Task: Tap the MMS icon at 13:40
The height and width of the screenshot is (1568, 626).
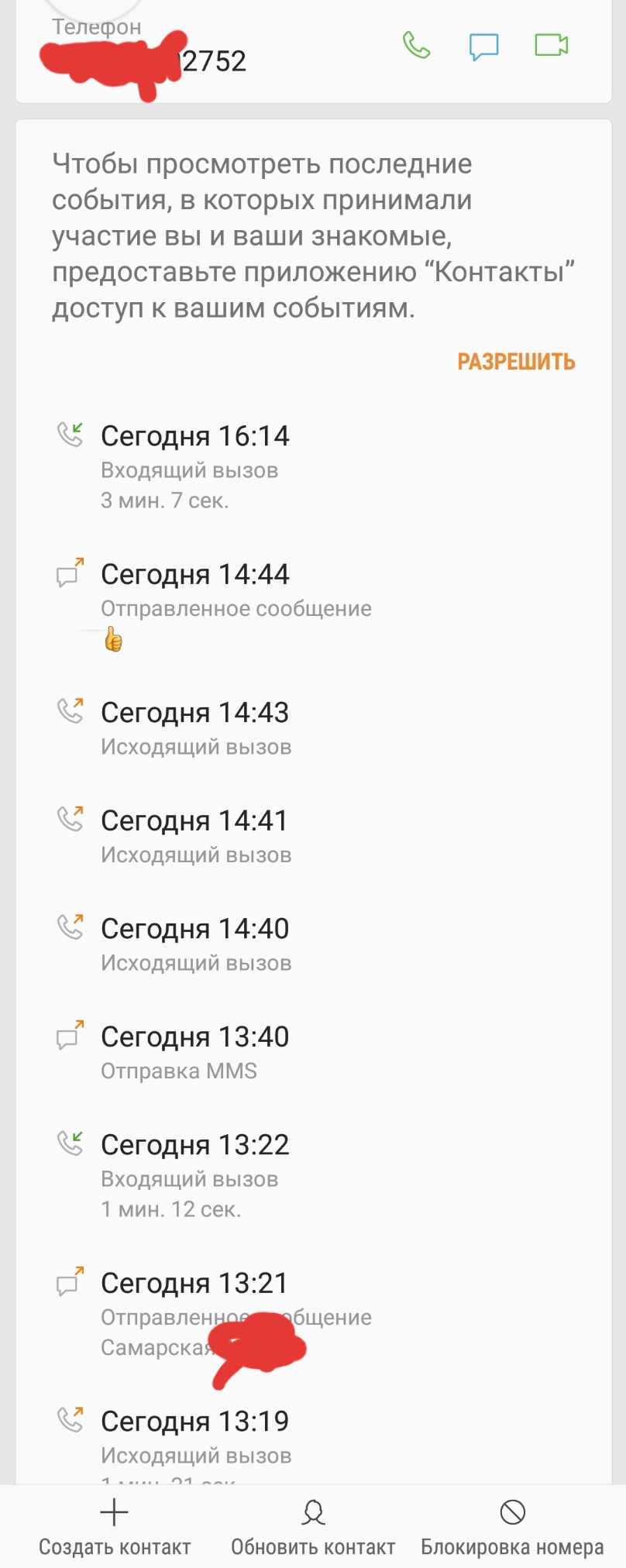Action: 70,1035
